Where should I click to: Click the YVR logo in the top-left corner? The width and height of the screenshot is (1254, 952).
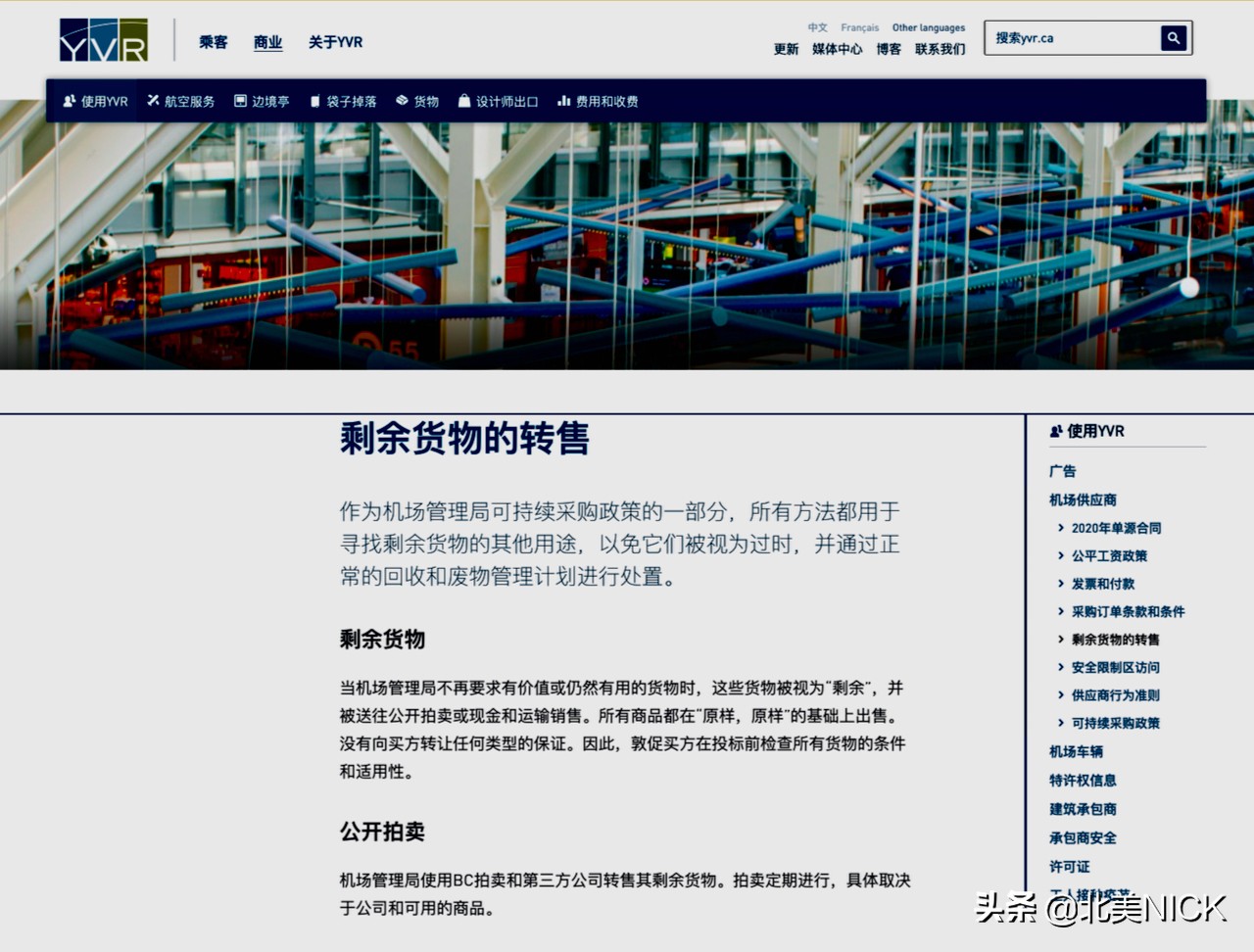(103, 41)
